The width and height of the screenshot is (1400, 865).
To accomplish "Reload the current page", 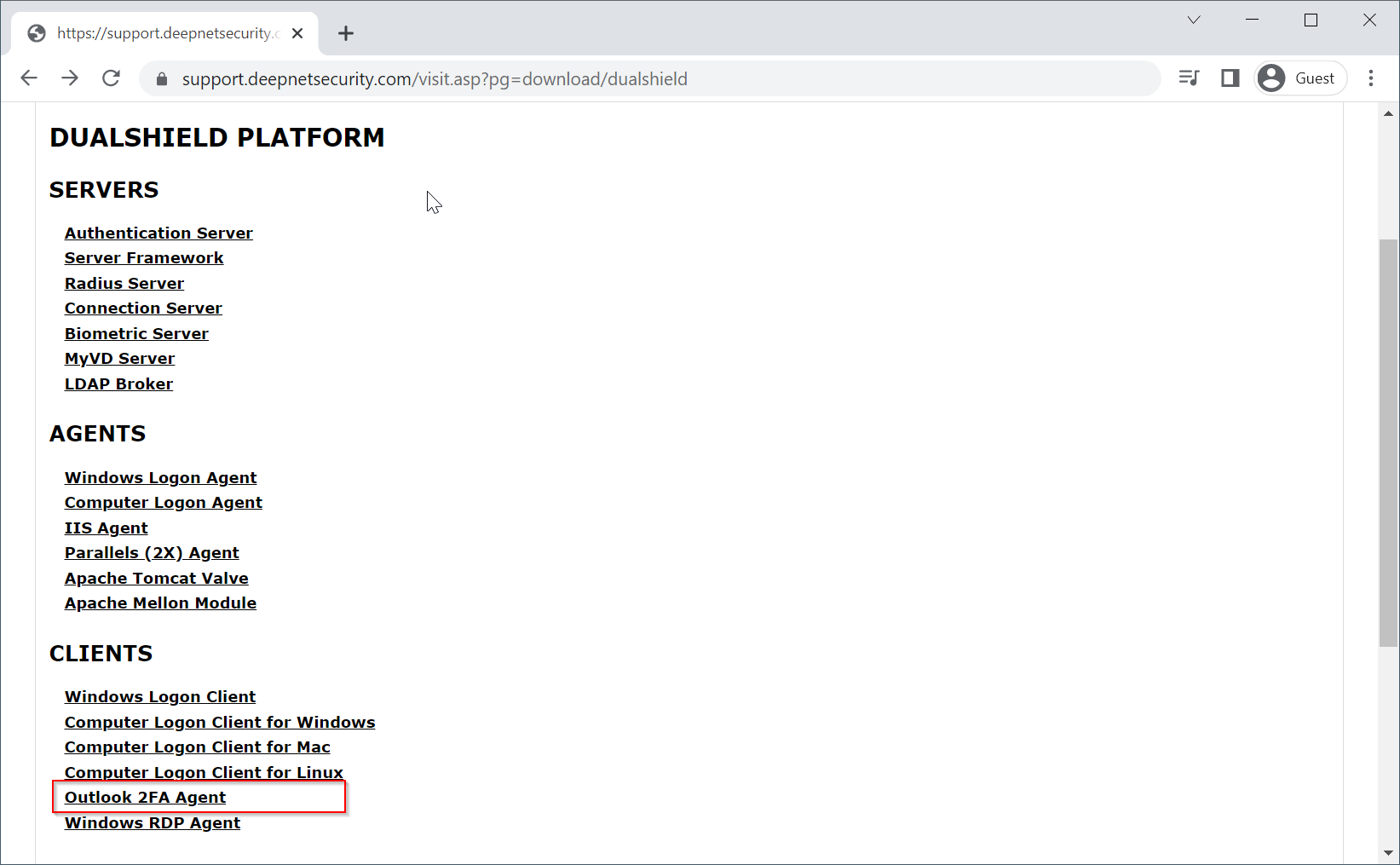I will click(111, 78).
